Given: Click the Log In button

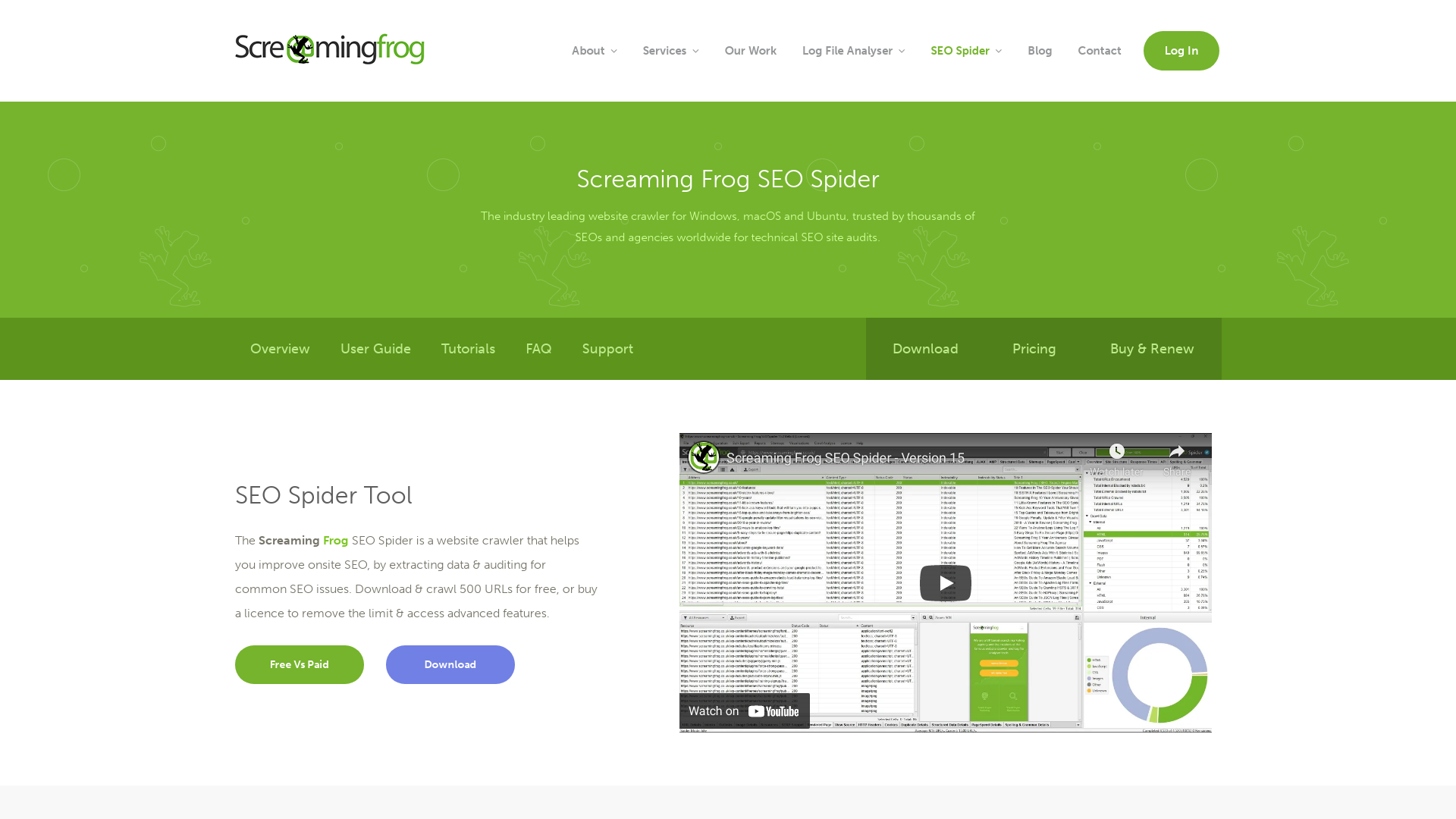Looking at the screenshot, I should (x=1181, y=50).
